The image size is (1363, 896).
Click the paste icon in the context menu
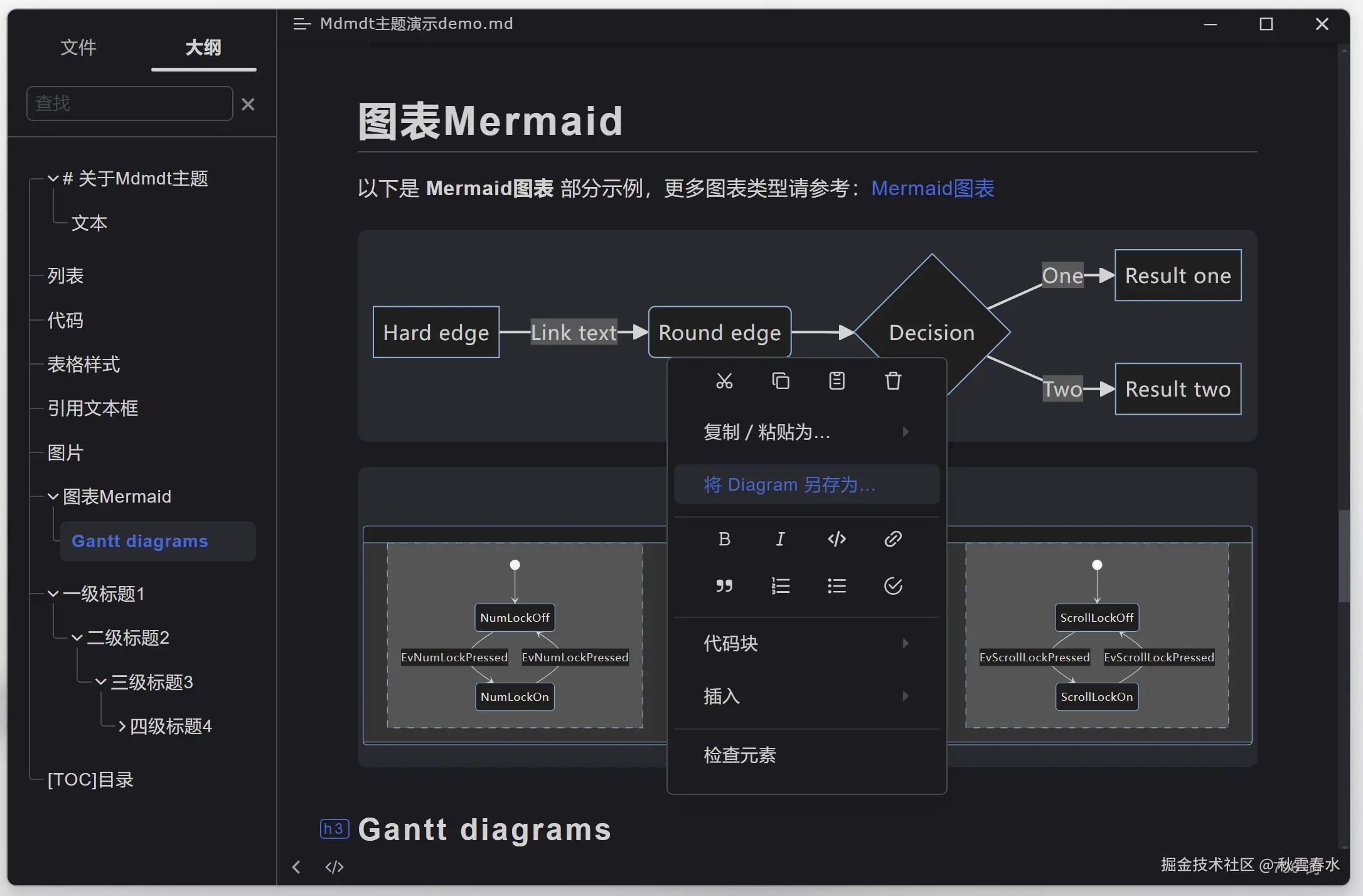tap(837, 380)
